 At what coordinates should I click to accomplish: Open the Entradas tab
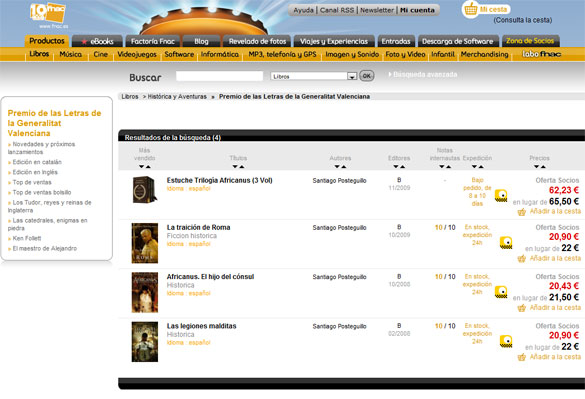pyautogui.click(x=396, y=41)
